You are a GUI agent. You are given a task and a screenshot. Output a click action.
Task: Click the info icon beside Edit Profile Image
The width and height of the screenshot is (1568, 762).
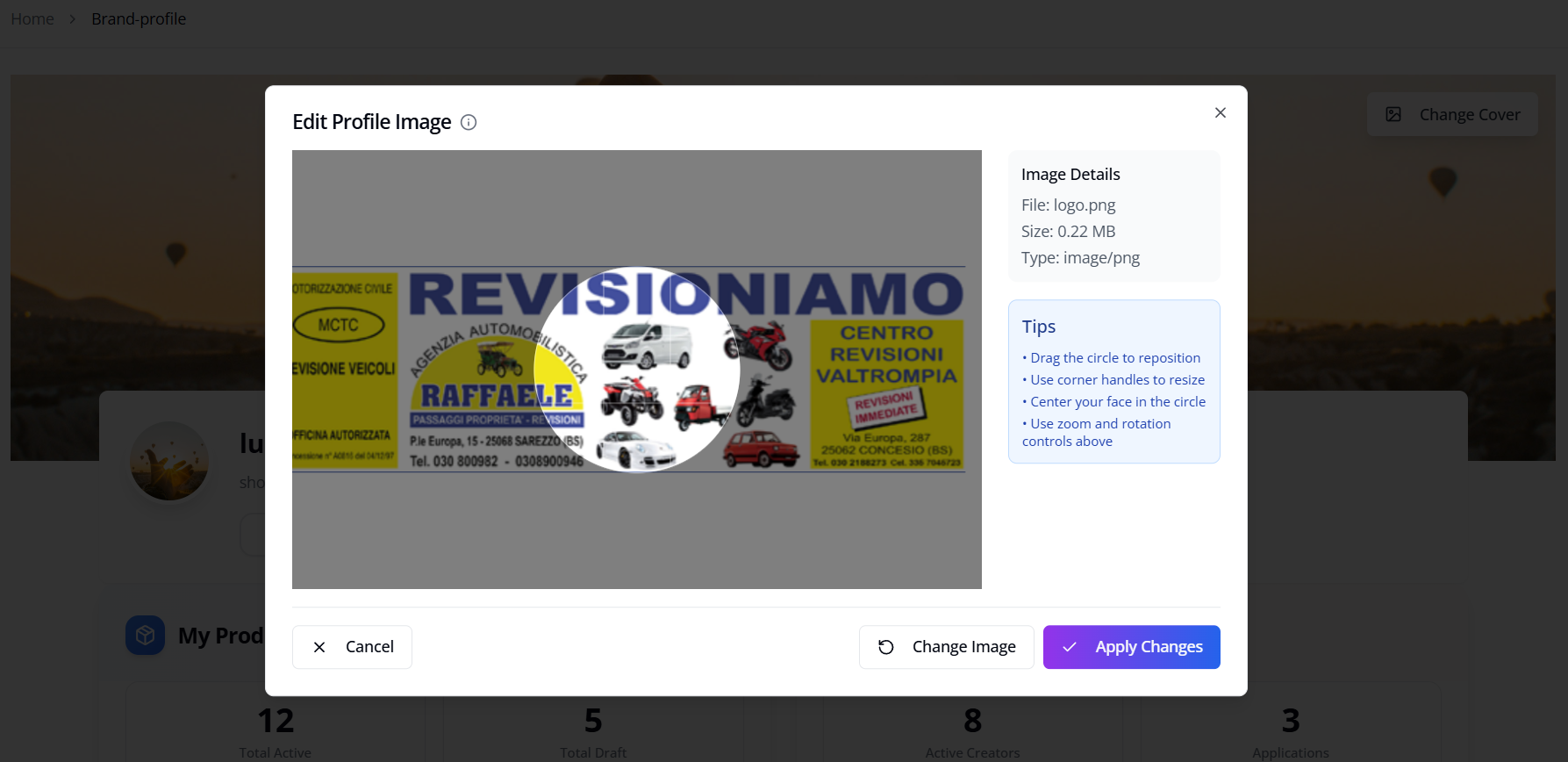(x=469, y=122)
